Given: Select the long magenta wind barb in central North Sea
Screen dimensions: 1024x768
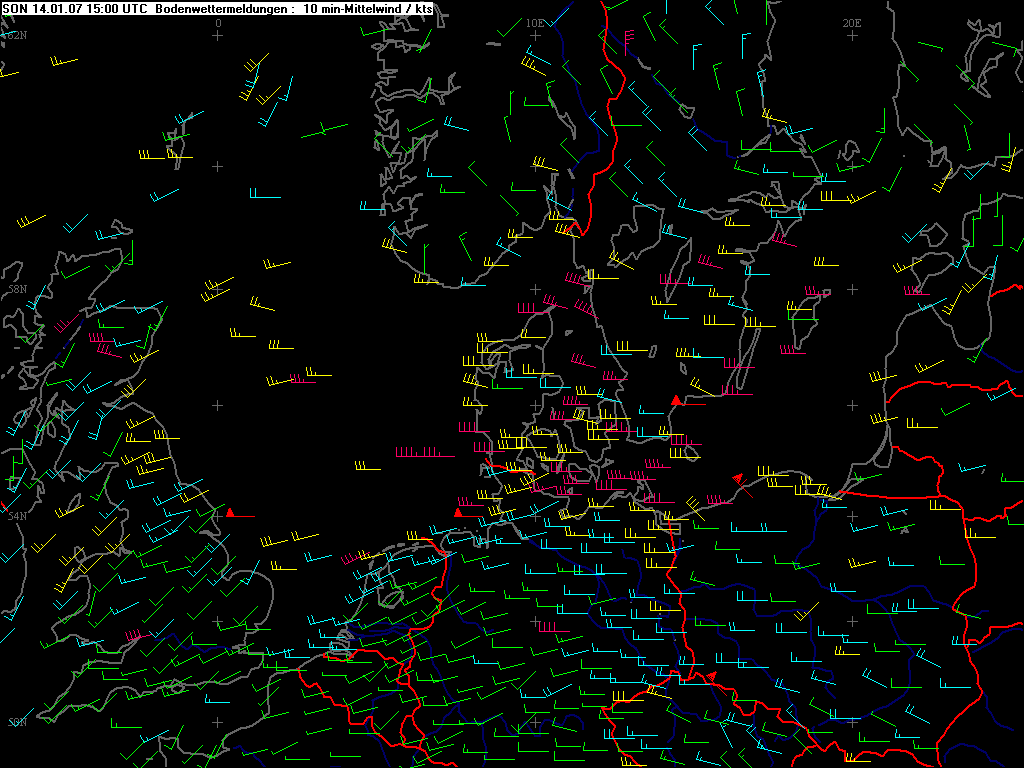Looking at the screenshot, I should (425, 453).
